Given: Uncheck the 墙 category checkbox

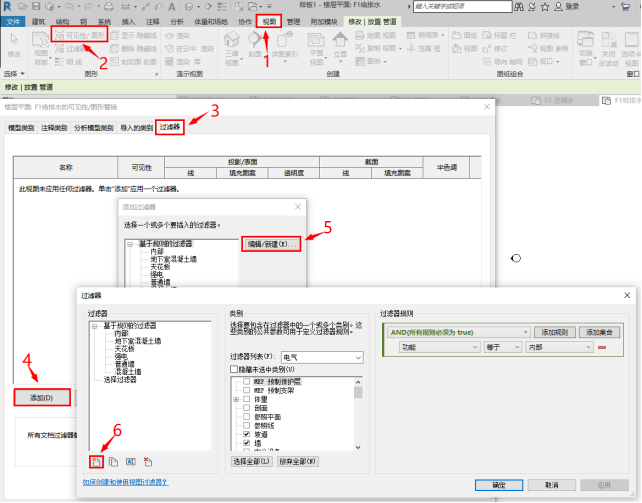Looking at the screenshot, I should (246, 443).
